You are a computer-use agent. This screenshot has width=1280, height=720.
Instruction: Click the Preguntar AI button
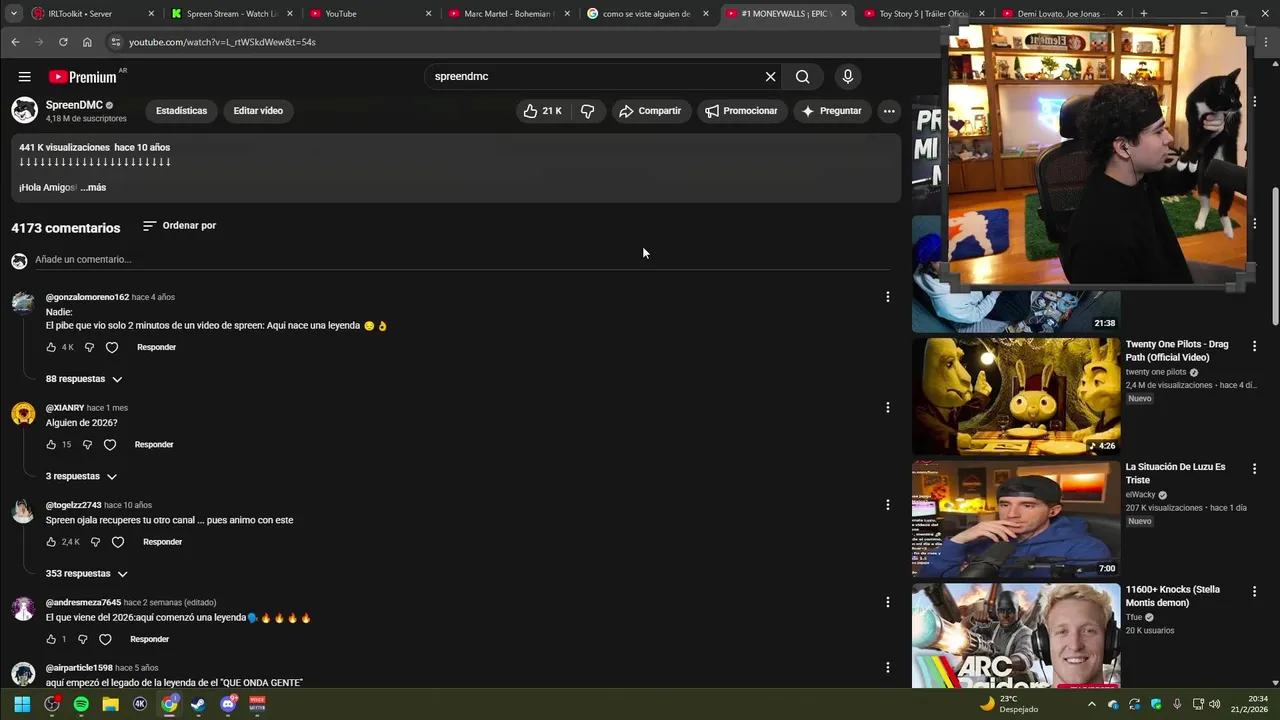click(x=831, y=111)
